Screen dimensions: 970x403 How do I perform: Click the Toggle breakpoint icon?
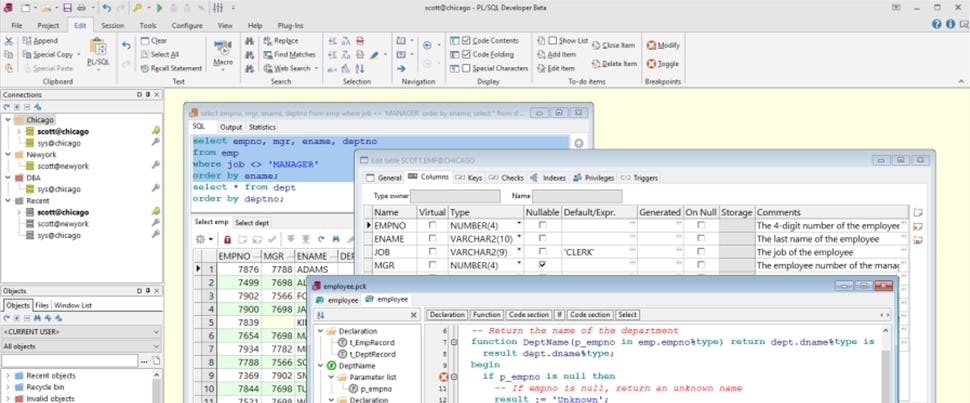tap(652, 63)
